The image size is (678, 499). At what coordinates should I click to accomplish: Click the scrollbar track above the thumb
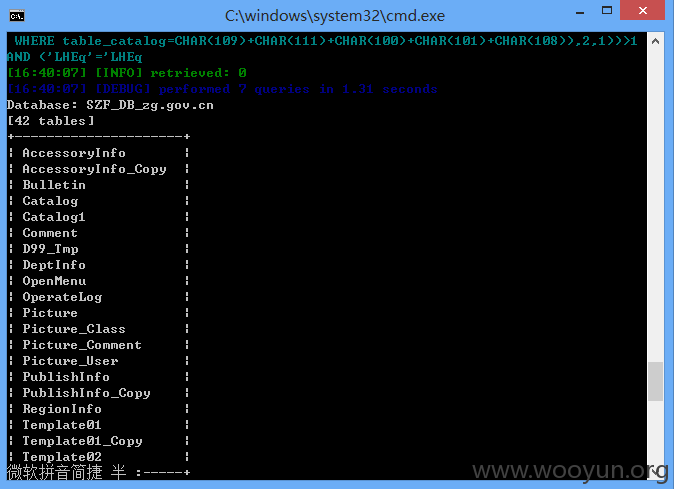656,205
